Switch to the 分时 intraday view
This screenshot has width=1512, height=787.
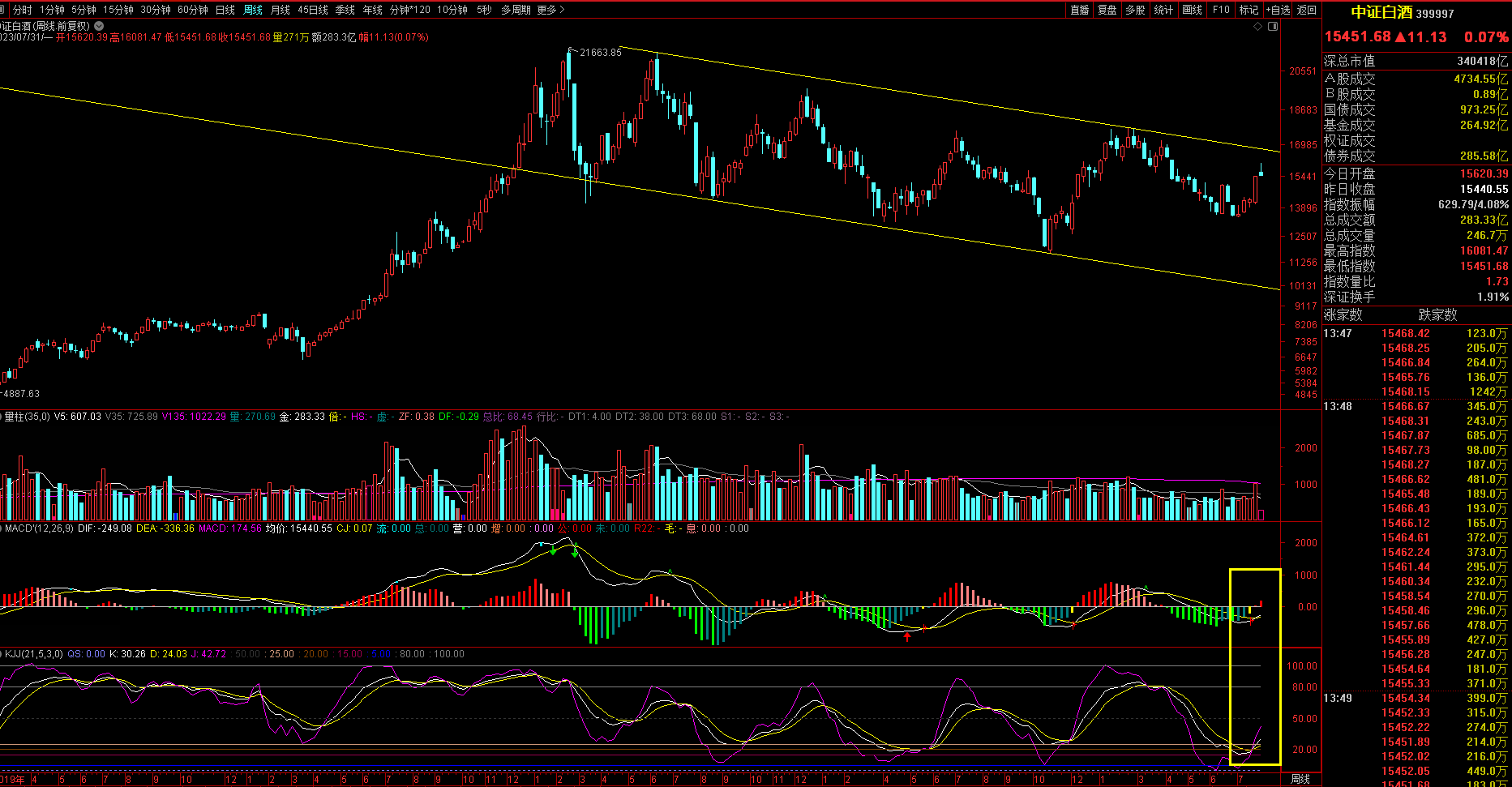pos(23,10)
